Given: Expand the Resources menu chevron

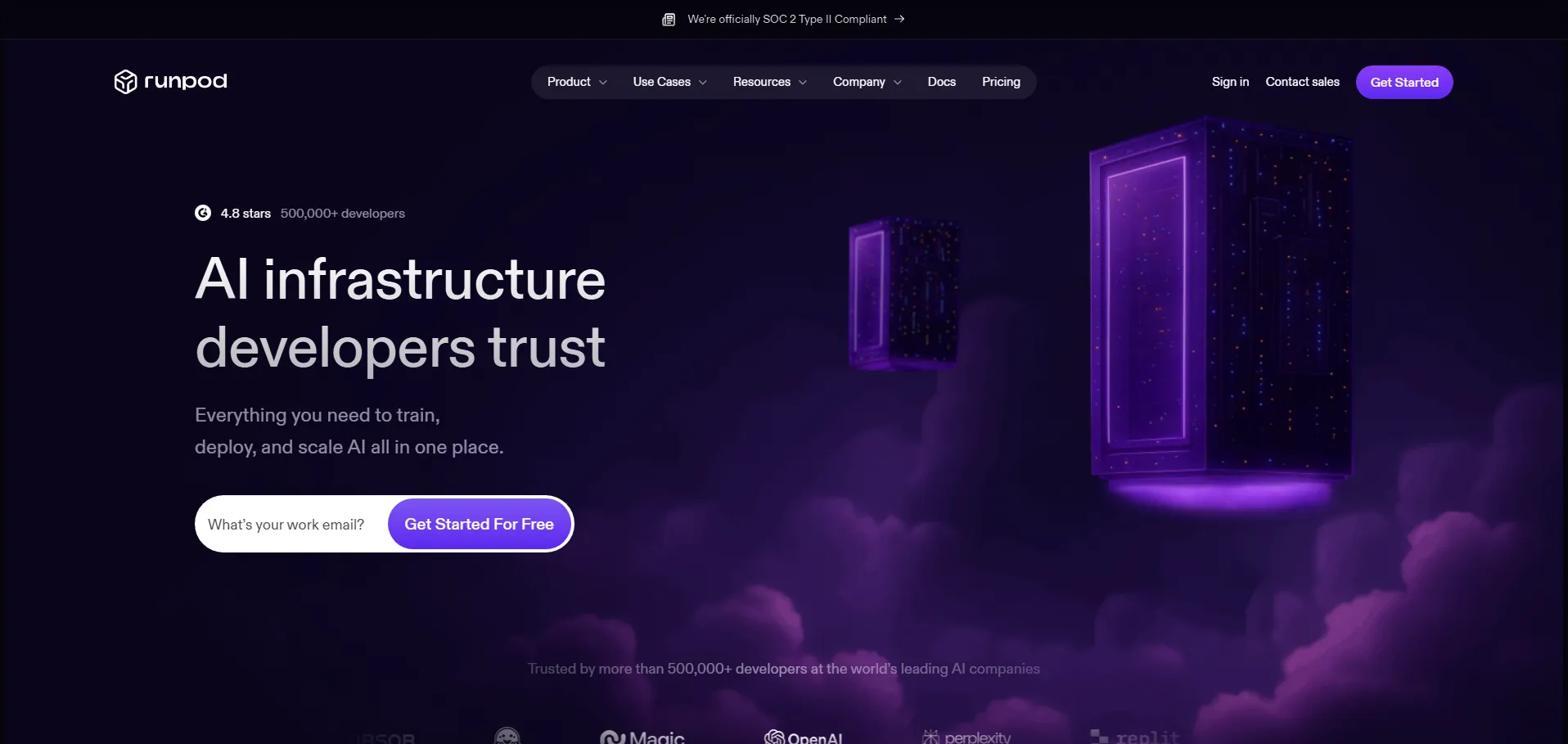Looking at the screenshot, I should coord(803,83).
